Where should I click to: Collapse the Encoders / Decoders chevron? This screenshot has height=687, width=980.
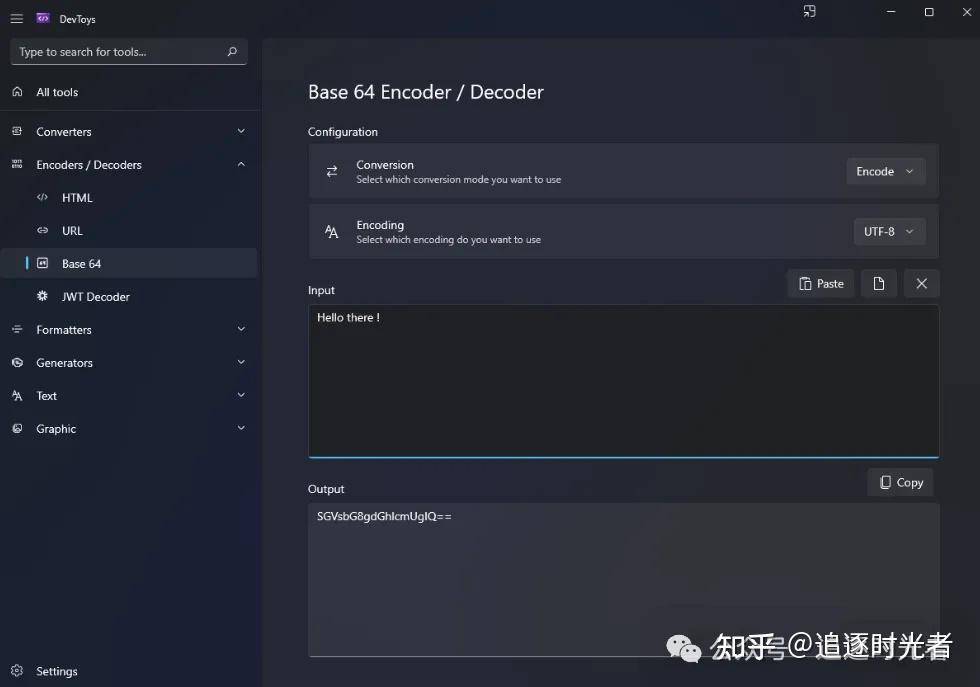tap(241, 164)
